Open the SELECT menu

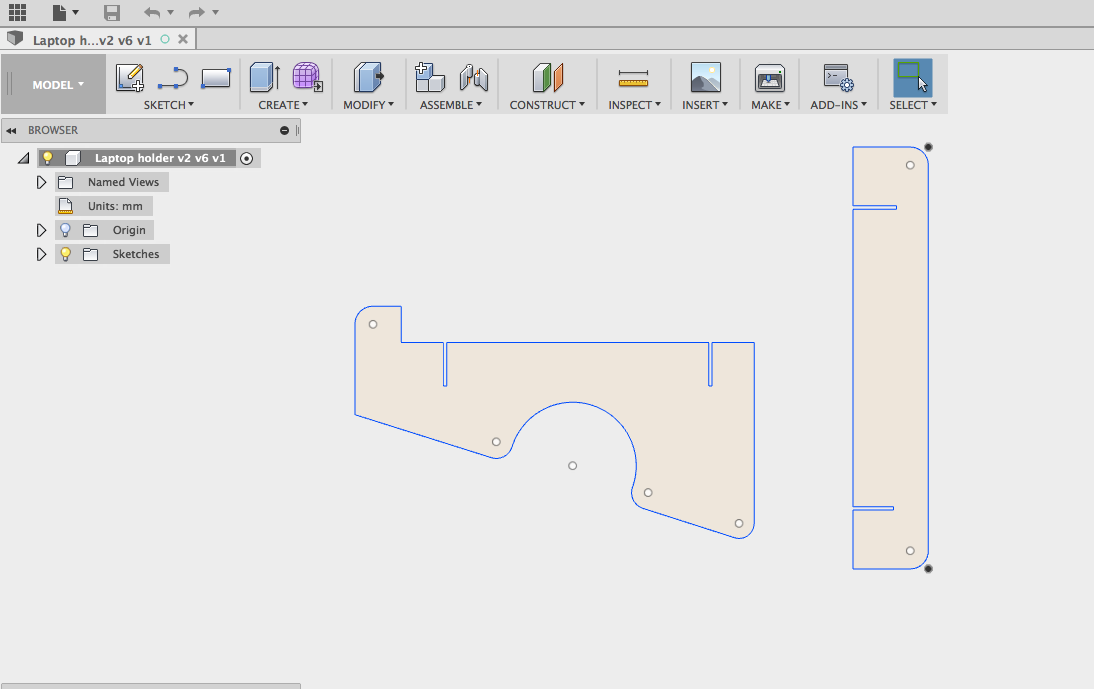913,105
